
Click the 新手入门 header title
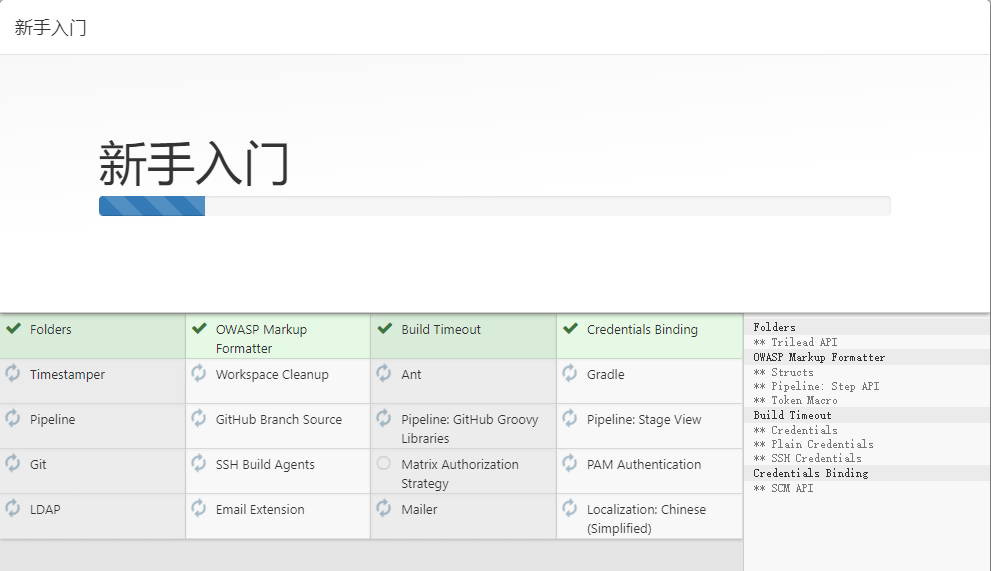point(51,27)
